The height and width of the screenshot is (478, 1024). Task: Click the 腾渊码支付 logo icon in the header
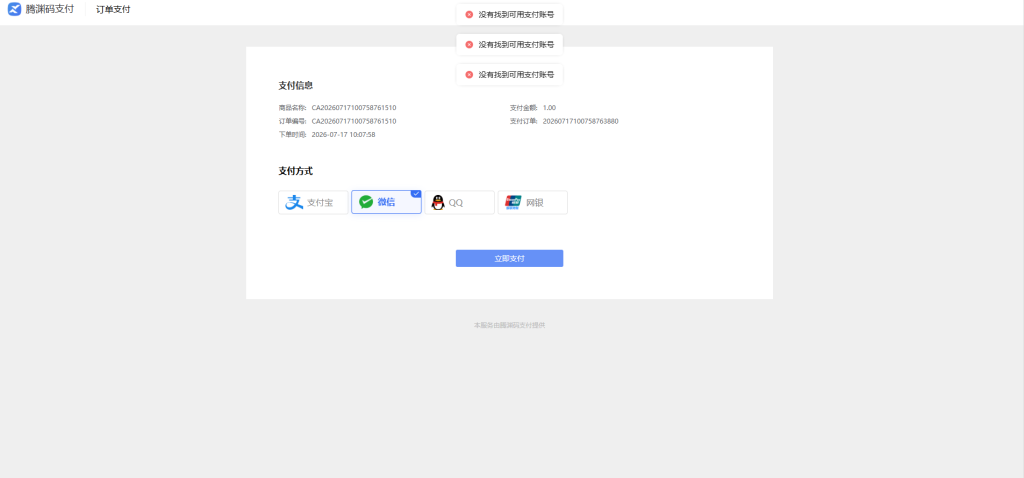[x=14, y=10]
